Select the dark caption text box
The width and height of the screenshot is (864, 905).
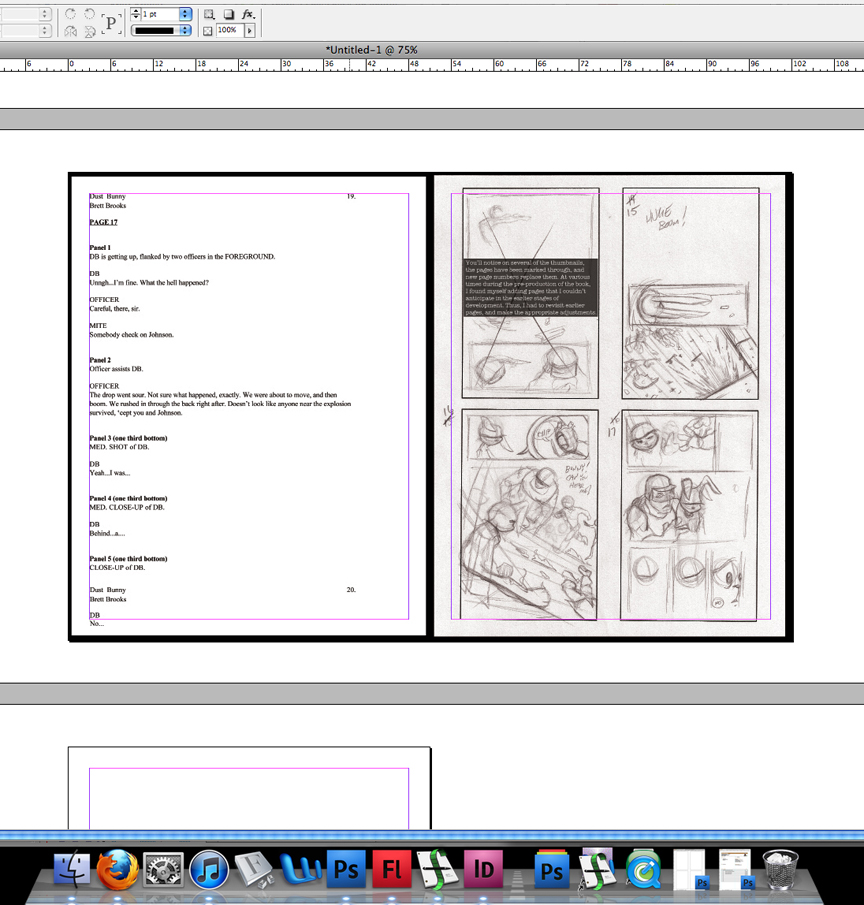[x=530, y=287]
